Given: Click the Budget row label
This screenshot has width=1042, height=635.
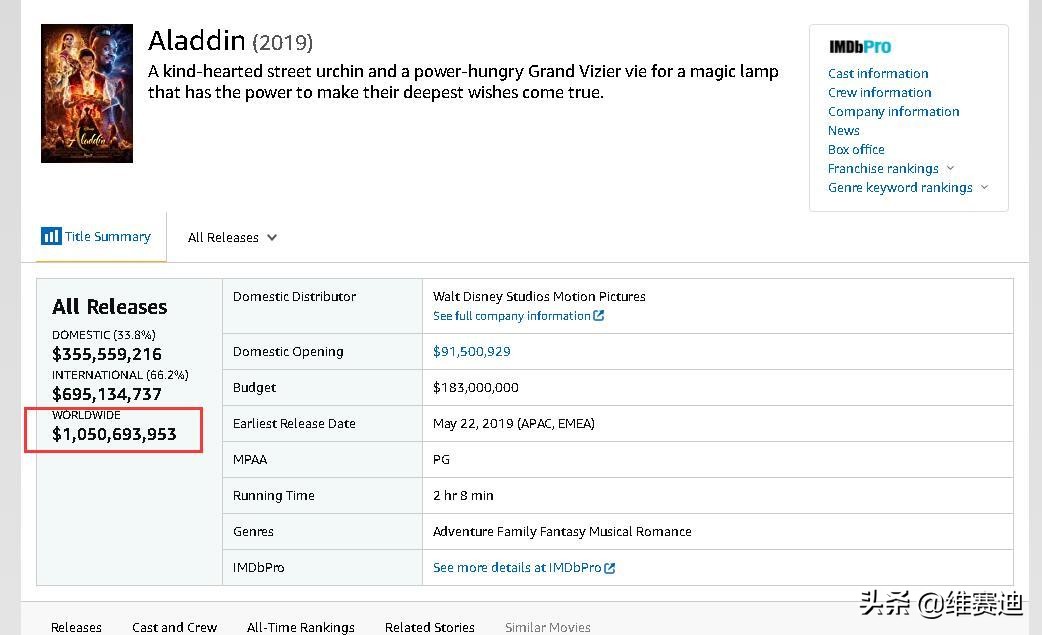Looking at the screenshot, I should click(254, 387).
